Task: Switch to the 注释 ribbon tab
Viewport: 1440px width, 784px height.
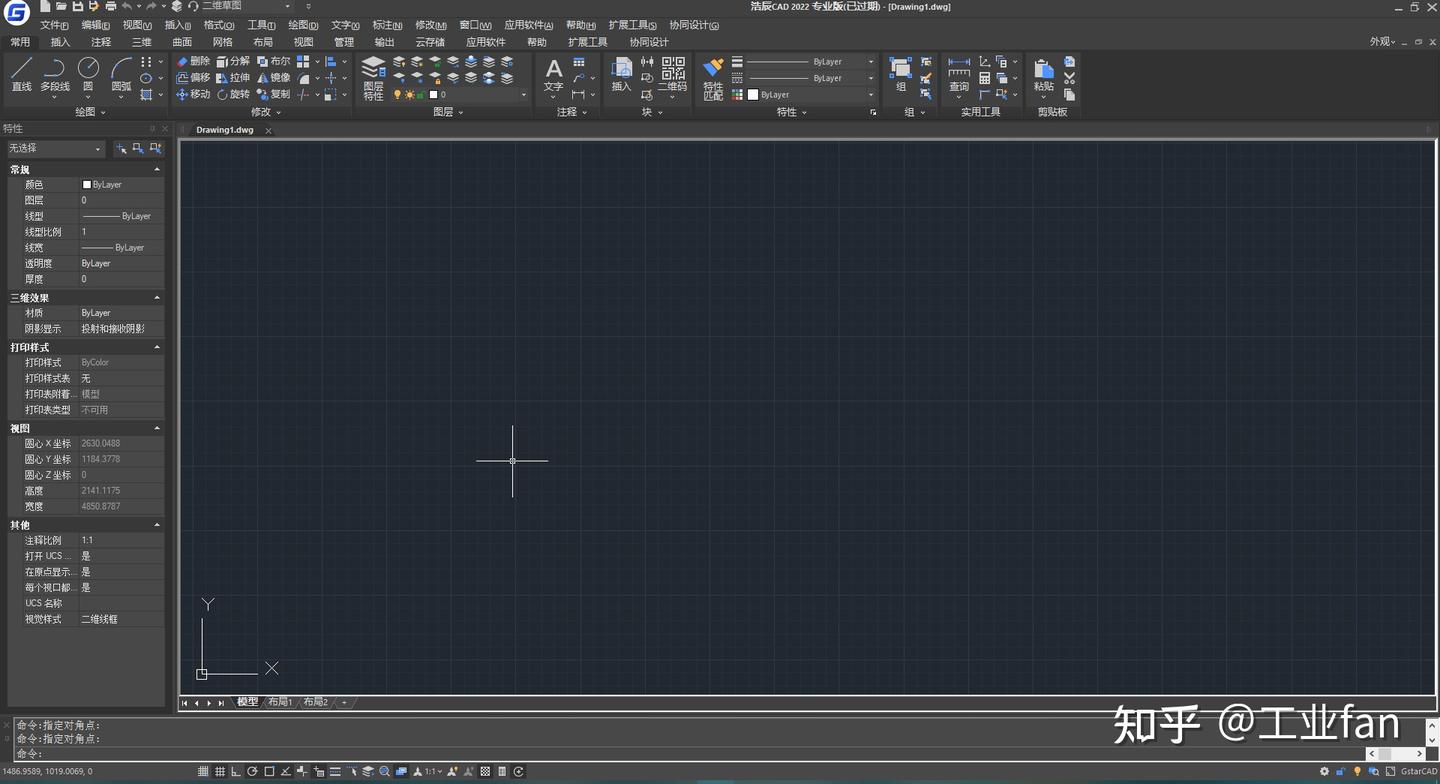Action: pyautogui.click(x=101, y=42)
